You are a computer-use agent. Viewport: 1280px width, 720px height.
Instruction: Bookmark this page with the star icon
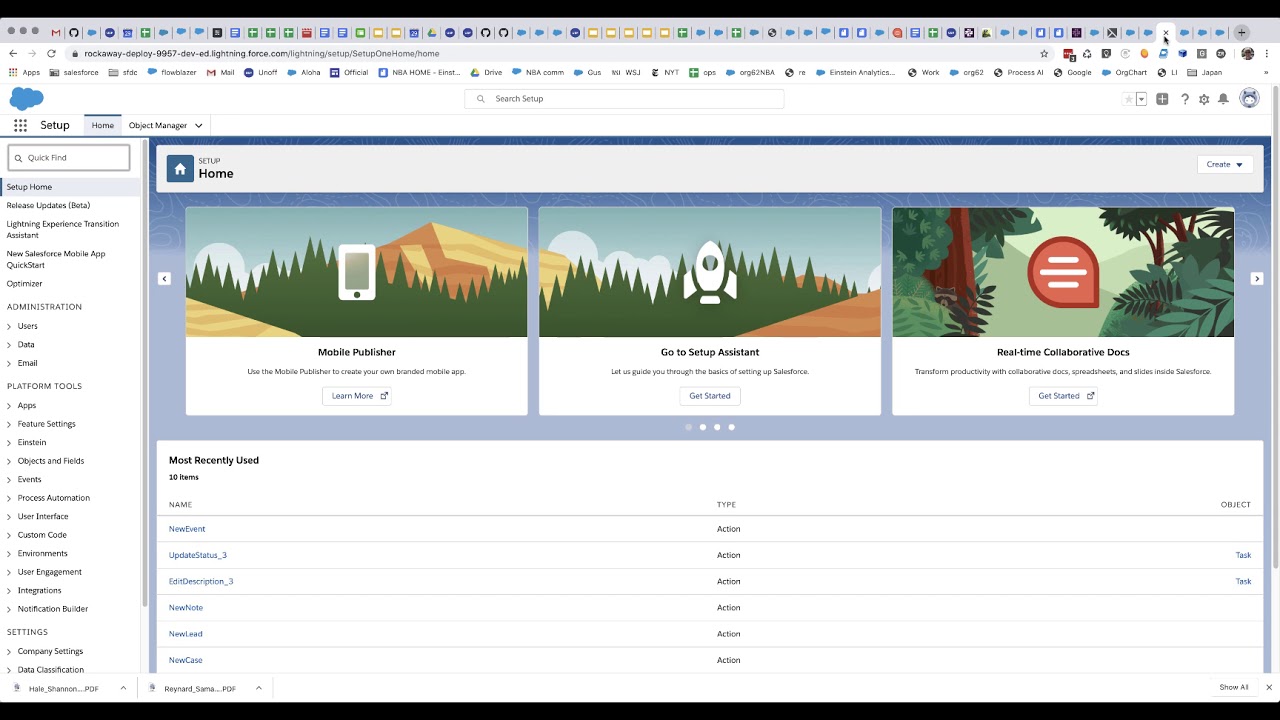coord(1044,53)
